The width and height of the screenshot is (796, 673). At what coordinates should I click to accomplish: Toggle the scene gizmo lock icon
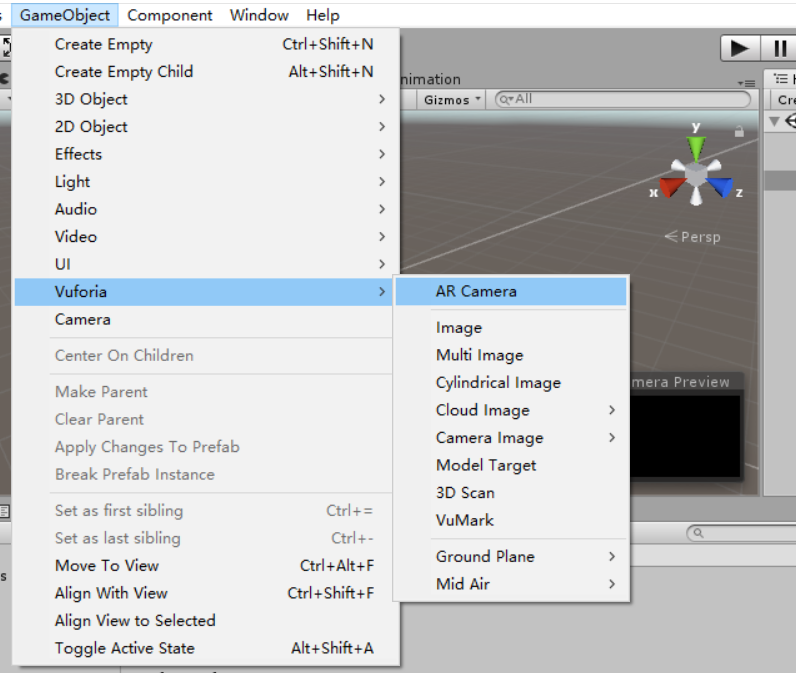pos(739,131)
